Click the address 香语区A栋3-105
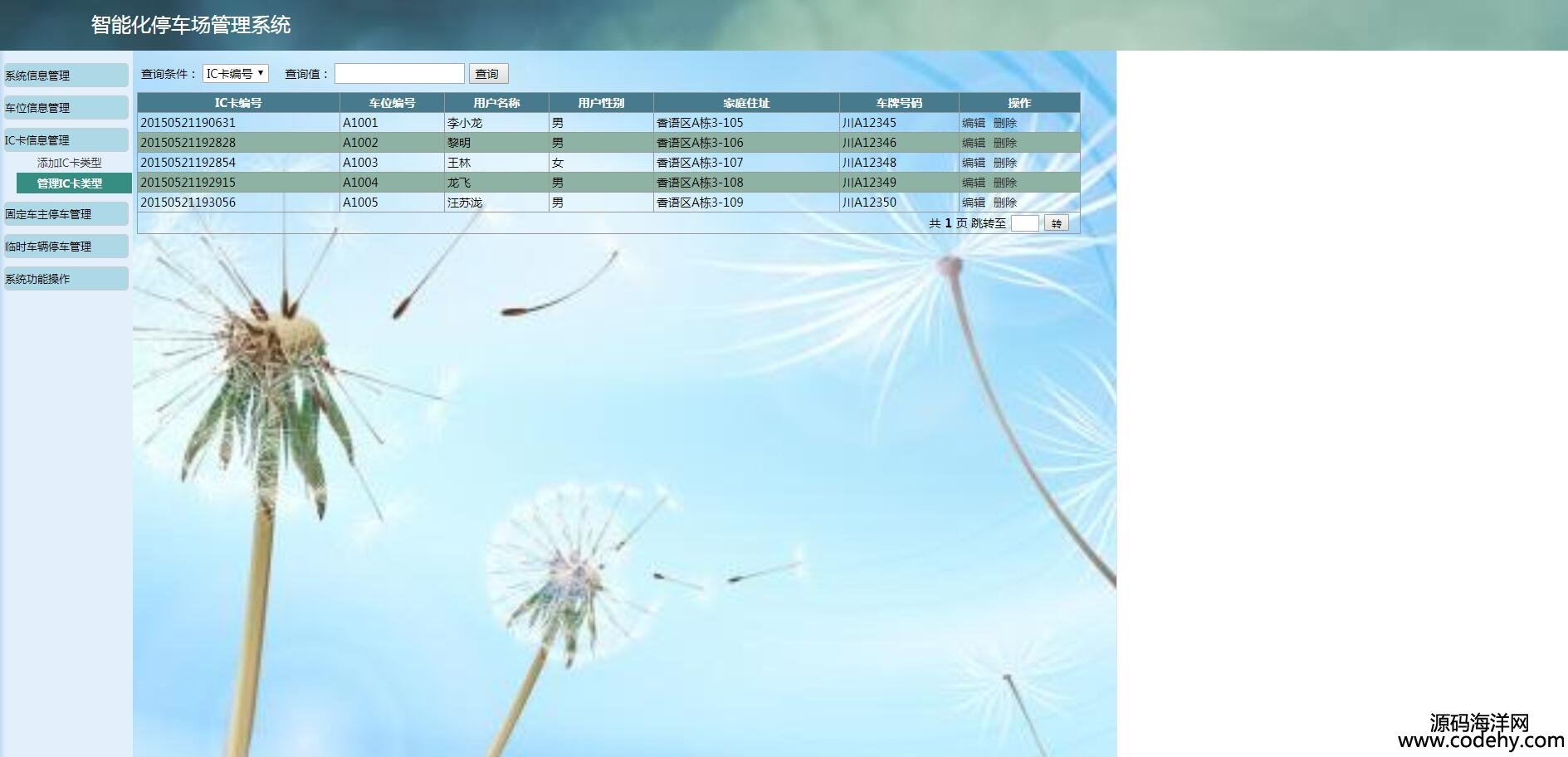 700,123
